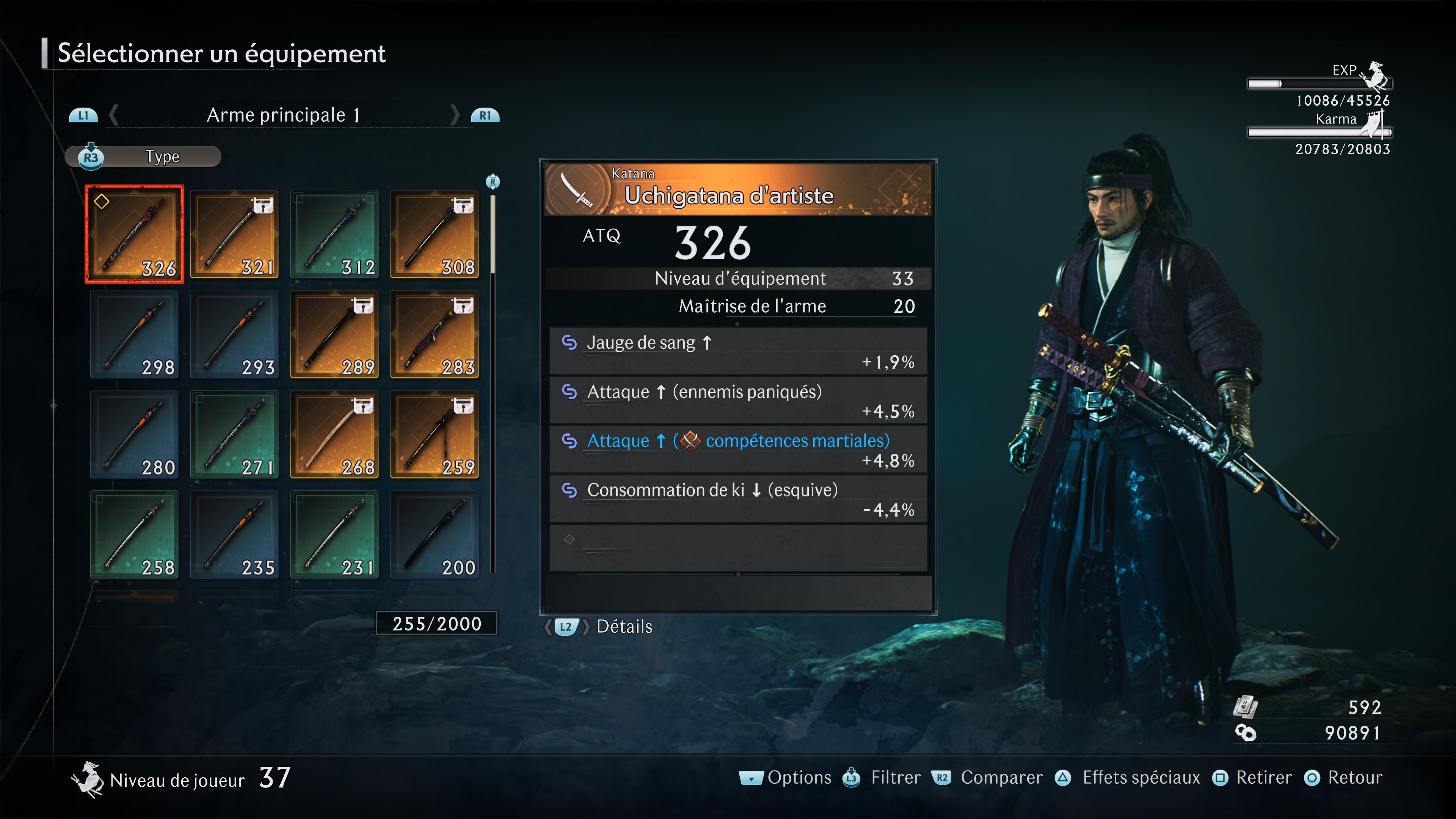
Task: Select the 326 attack katana icon
Action: click(x=135, y=234)
